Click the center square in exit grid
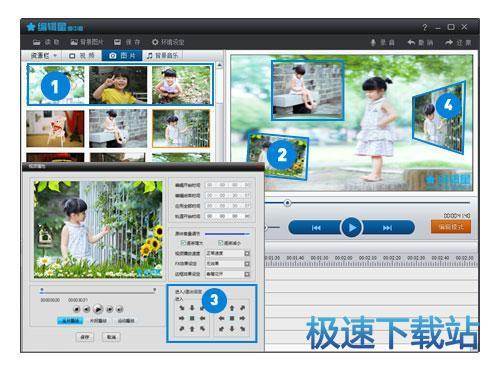 (232, 318)
